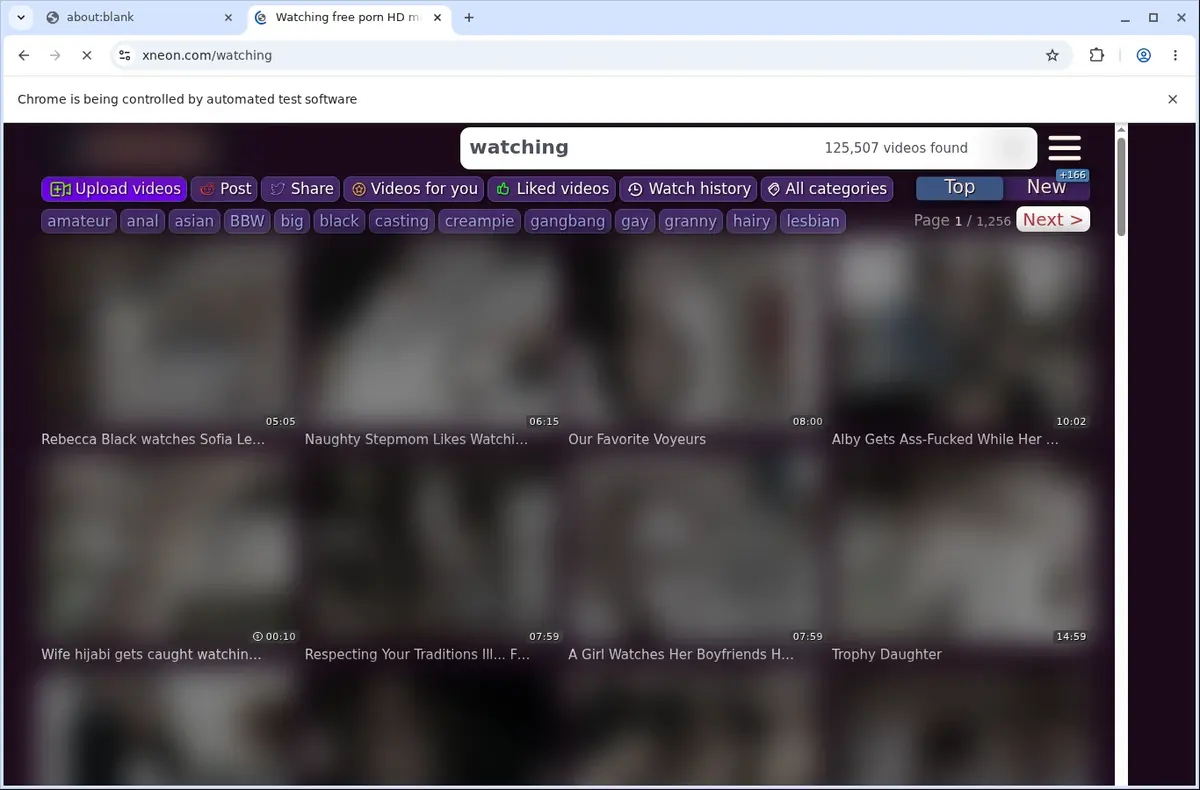Screen dimensions: 1200x790
Task: Minimize the Chrome window
Action: 1124,17
